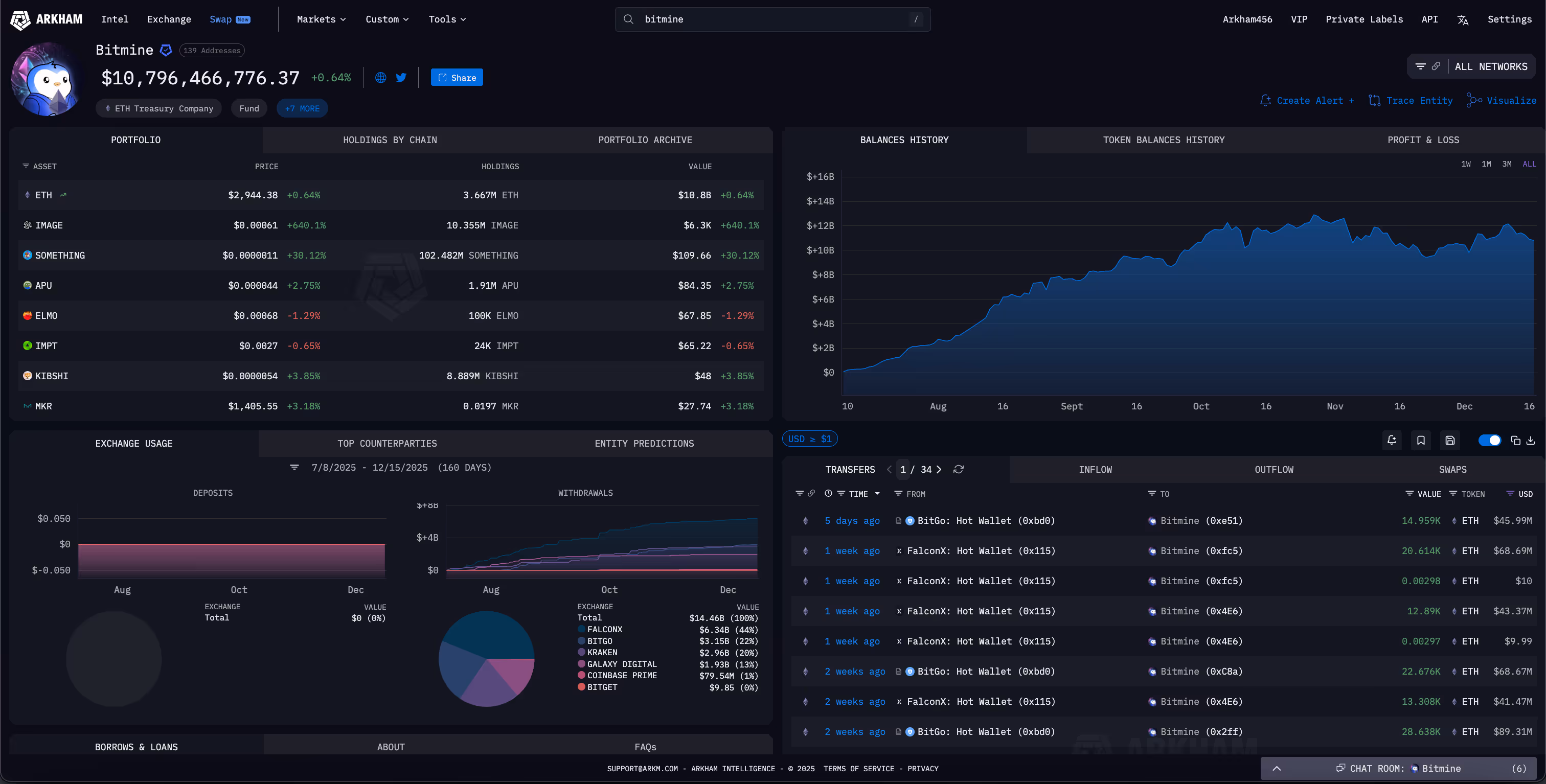Click the copy icon above transfers table
The width and height of the screenshot is (1546, 784).
[x=1515, y=440]
